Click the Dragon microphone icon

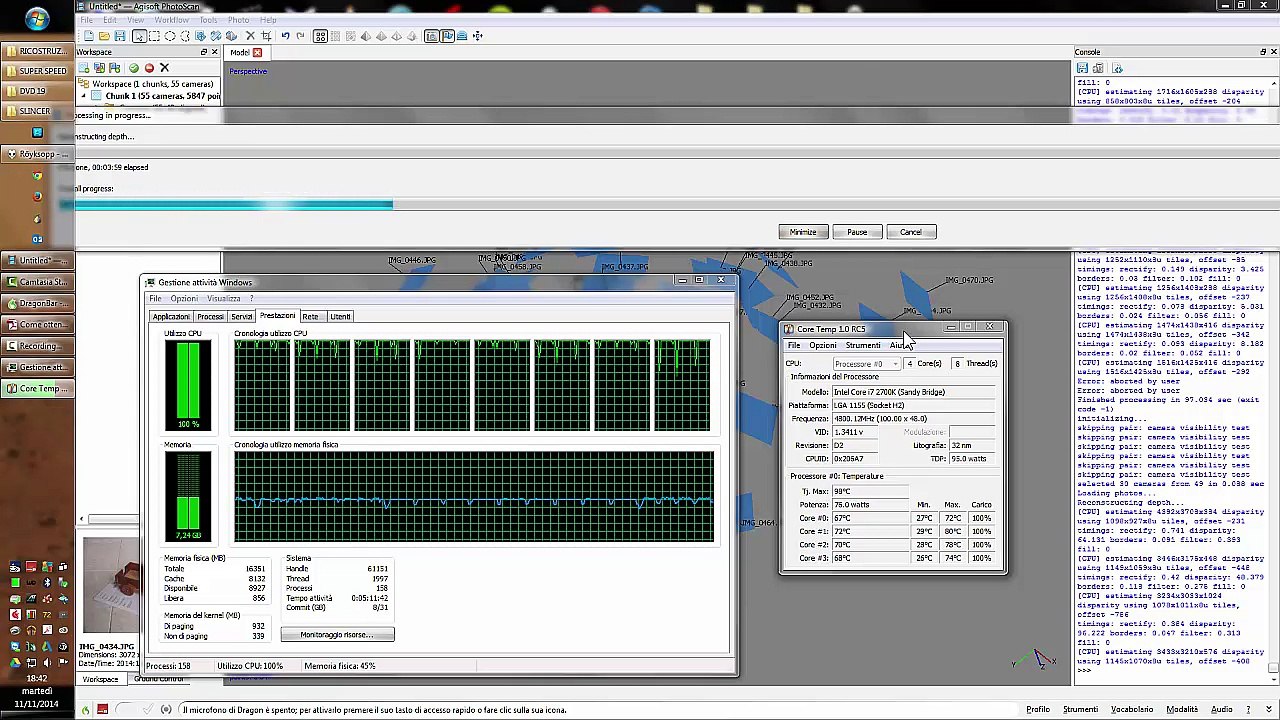point(102,710)
